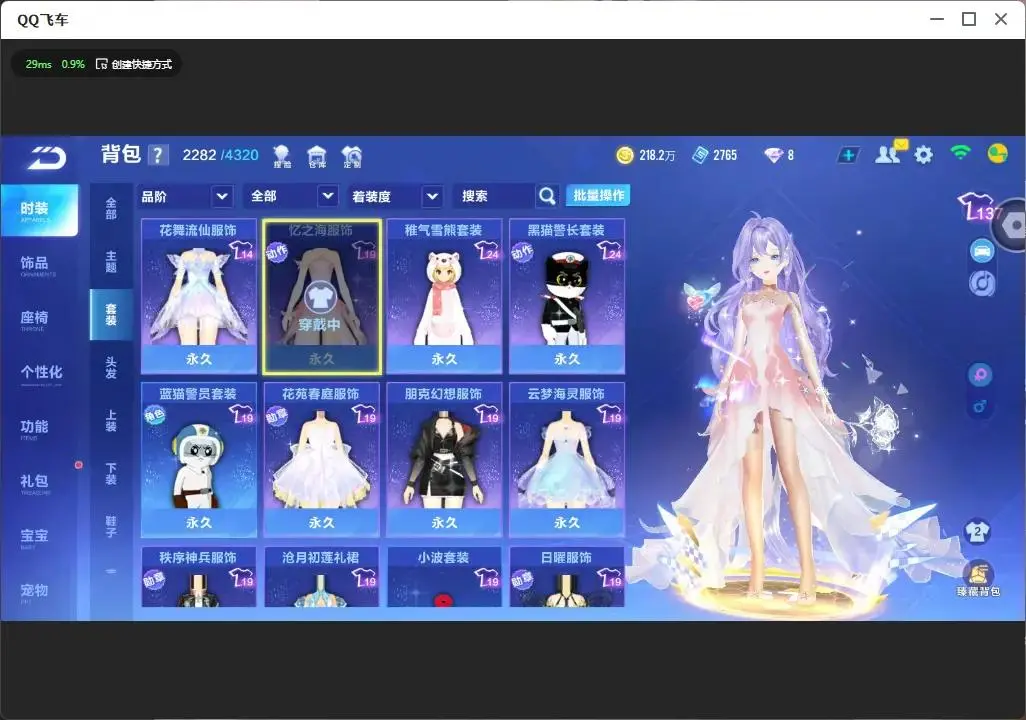Select the 鞋子 sub-tab
This screenshot has width=1026, height=720.
tap(111, 527)
